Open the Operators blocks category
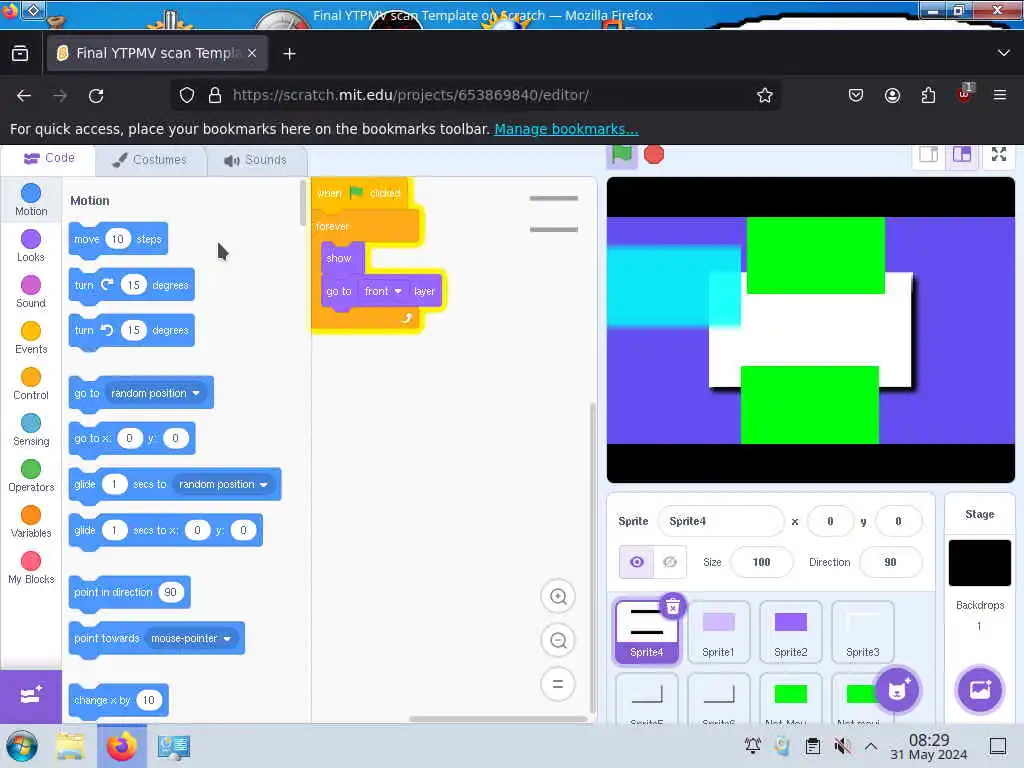Viewport: 1024px width, 768px height. click(31, 476)
